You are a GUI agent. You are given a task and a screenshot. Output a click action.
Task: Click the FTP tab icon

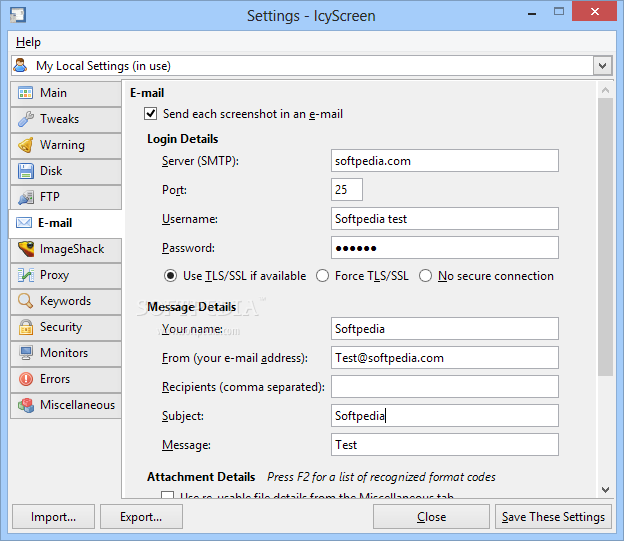(25, 197)
